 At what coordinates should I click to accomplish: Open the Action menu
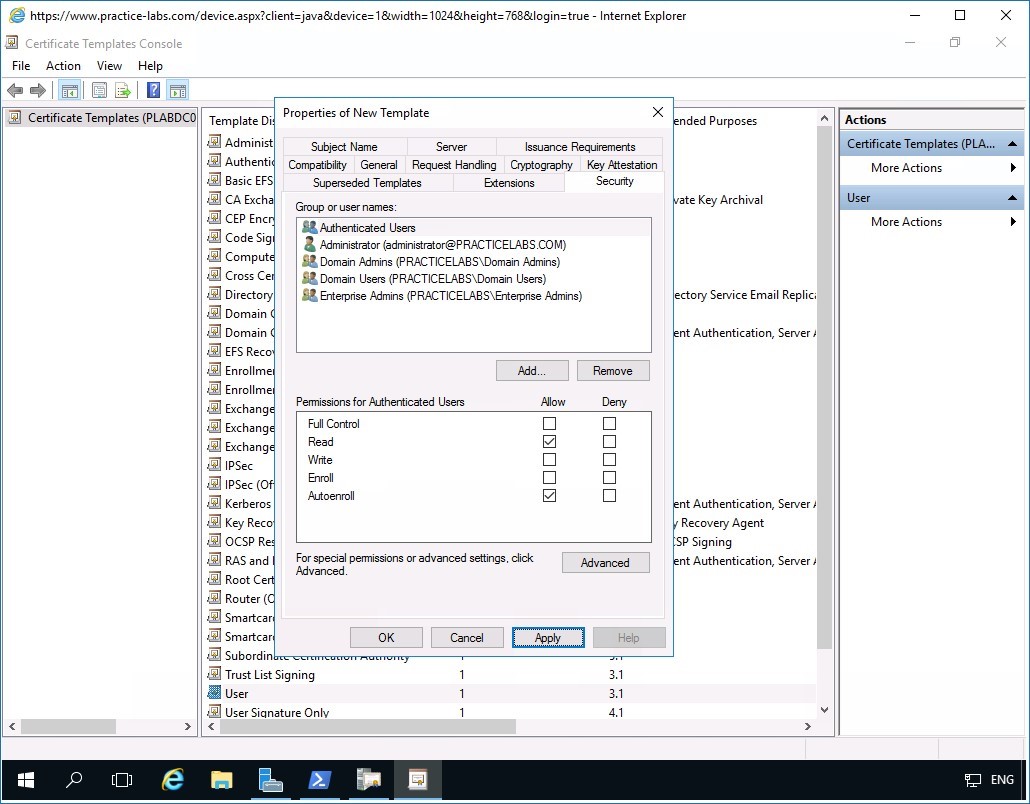[x=63, y=66]
